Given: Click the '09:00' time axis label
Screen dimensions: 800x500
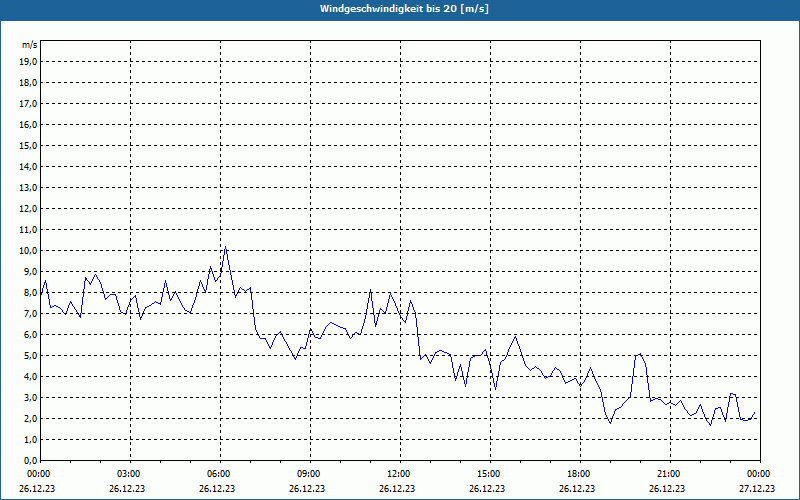Looking at the screenshot, I should coord(310,474).
